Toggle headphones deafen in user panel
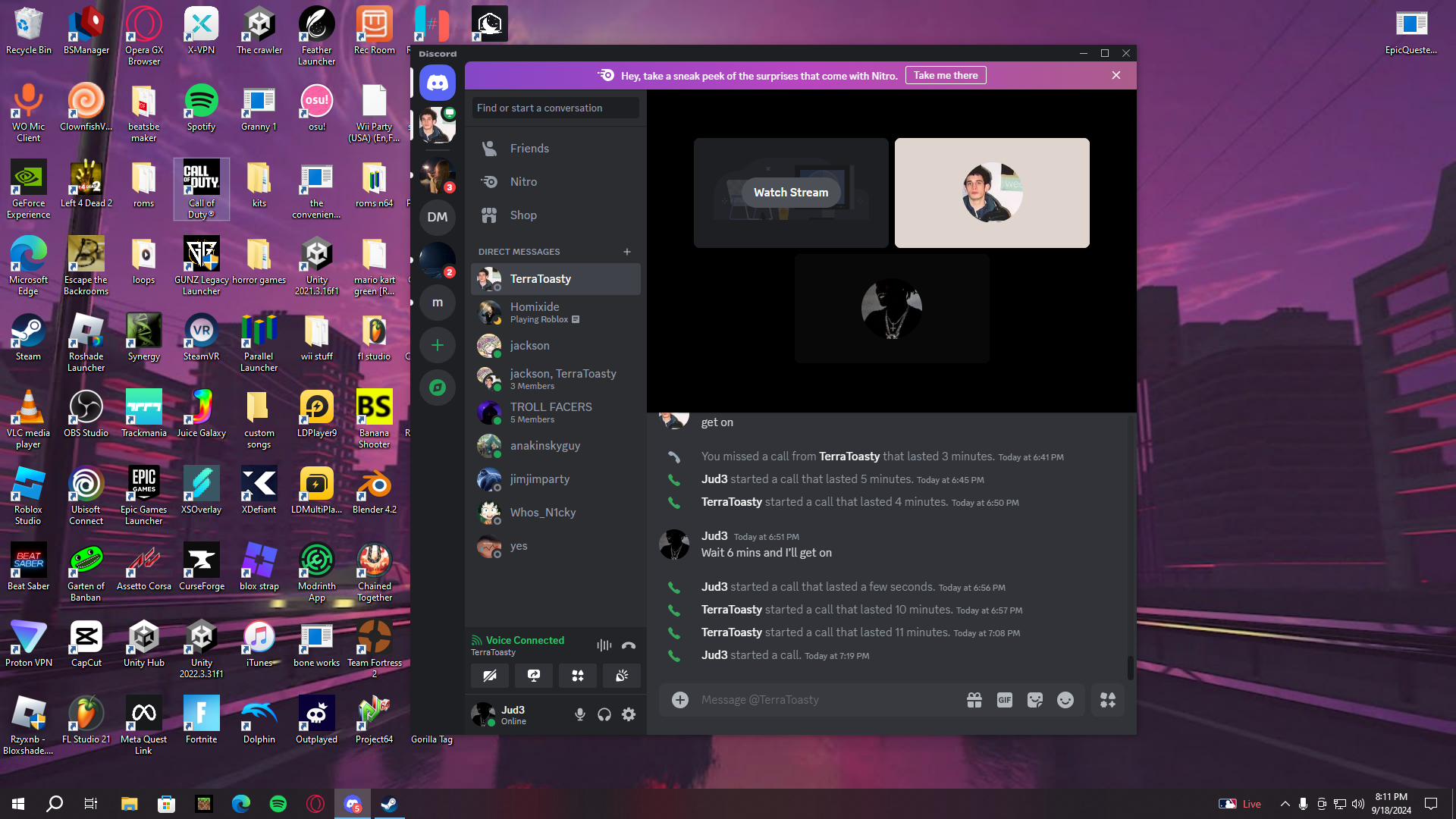The image size is (1456, 819). click(604, 714)
